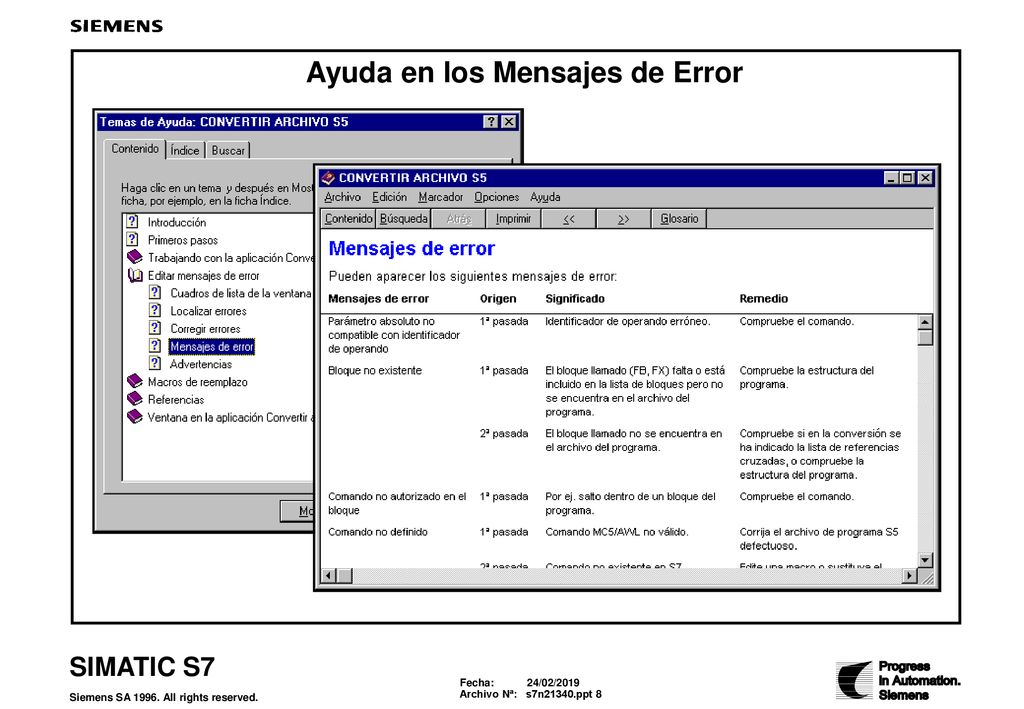Click the icon next to Cuadros de lista de la ventana
Image resolution: width=1024 pixels, height=709 pixels.
click(155, 292)
